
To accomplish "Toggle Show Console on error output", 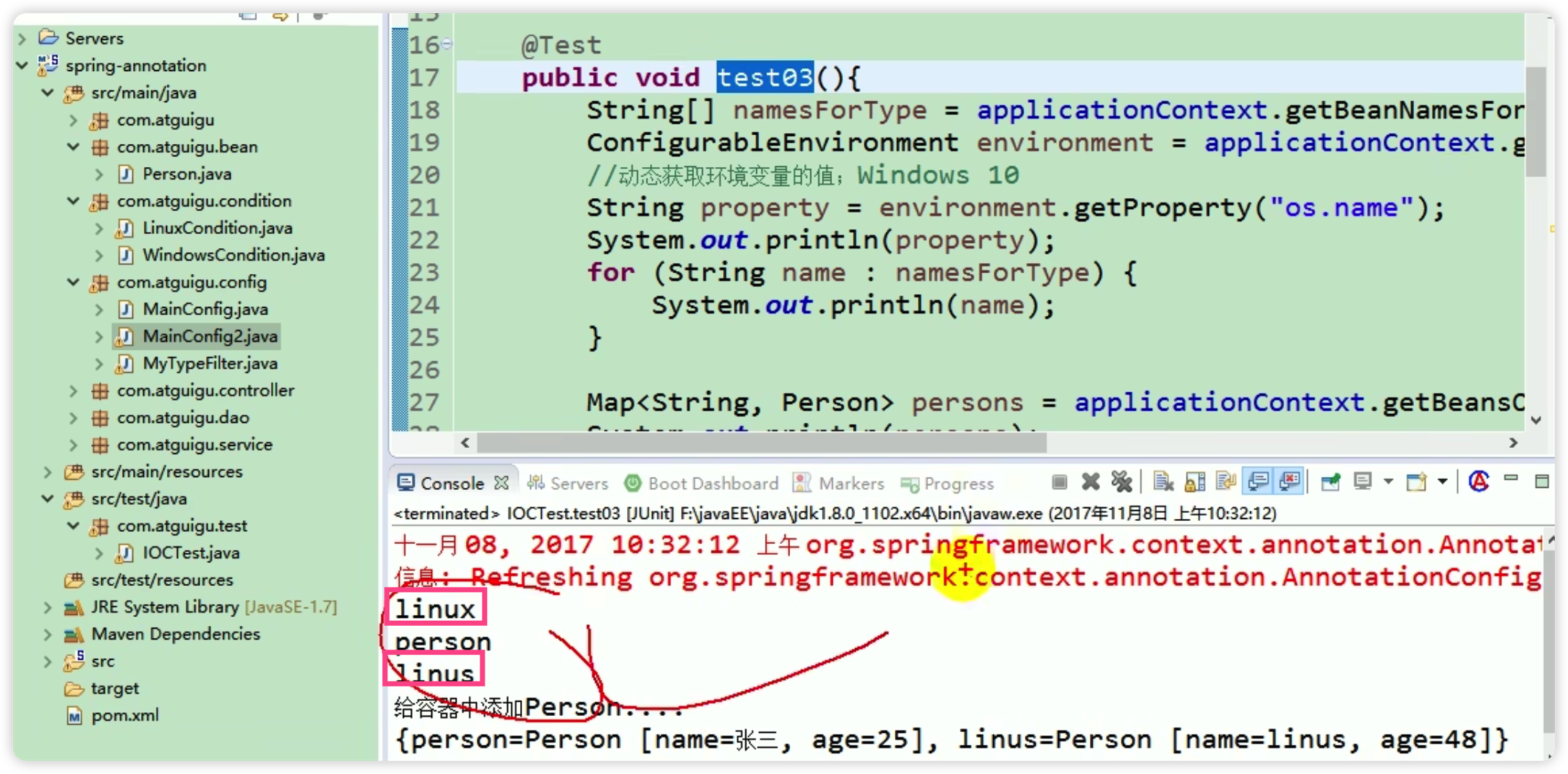I will pos(1290,482).
